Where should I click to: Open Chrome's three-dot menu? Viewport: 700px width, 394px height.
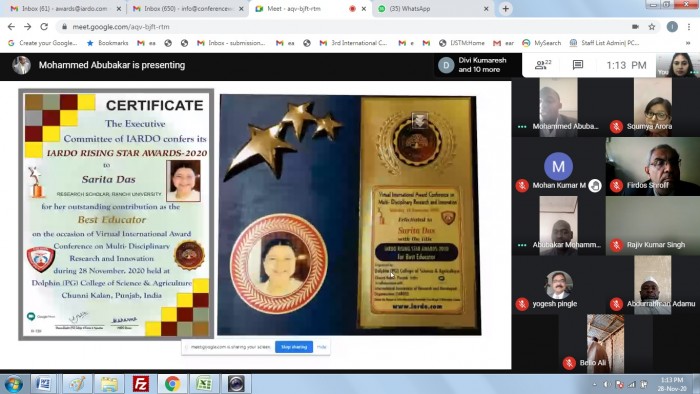(x=689, y=27)
